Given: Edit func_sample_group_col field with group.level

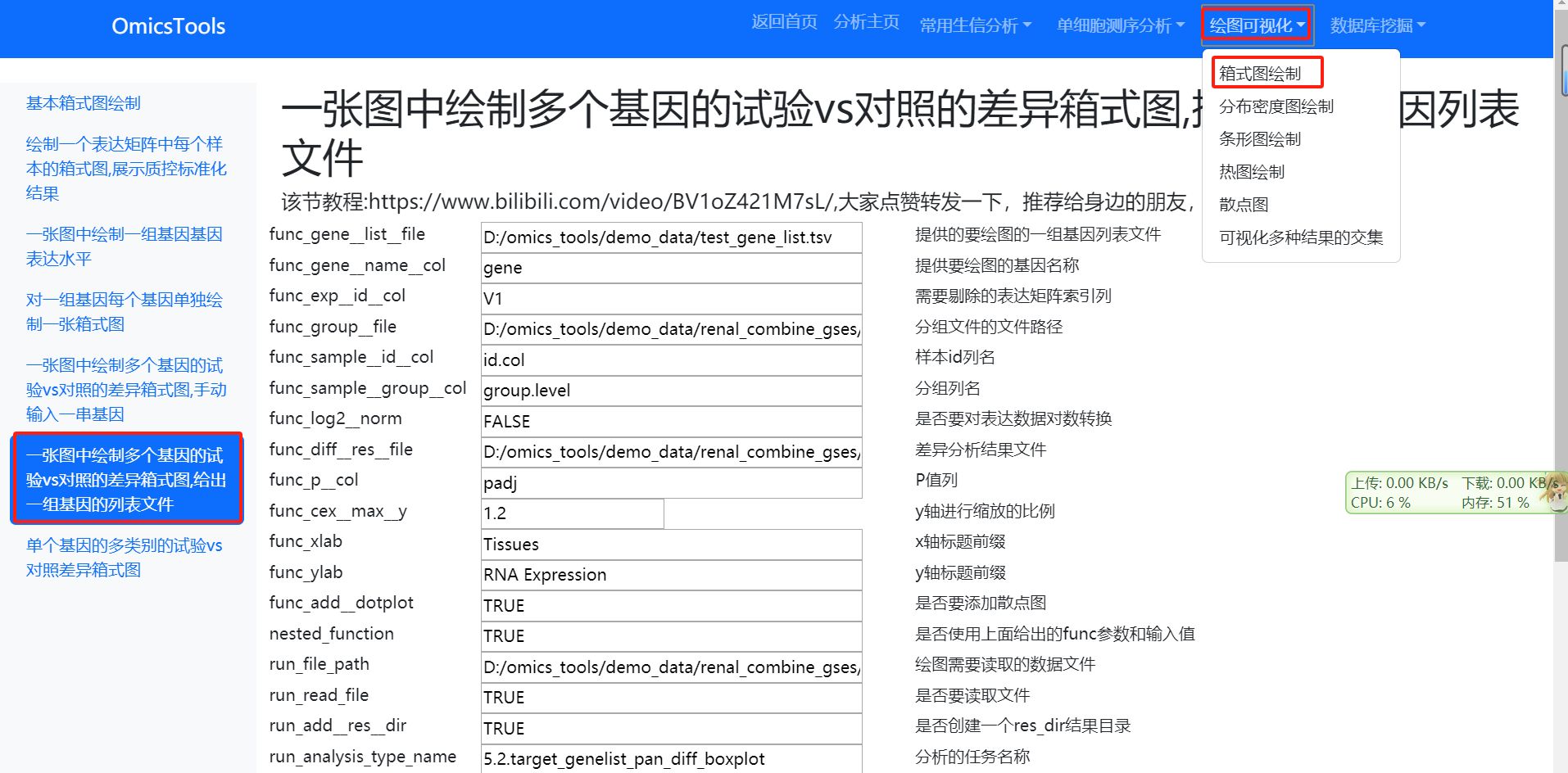Looking at the screenshot, I should [671, 391].
